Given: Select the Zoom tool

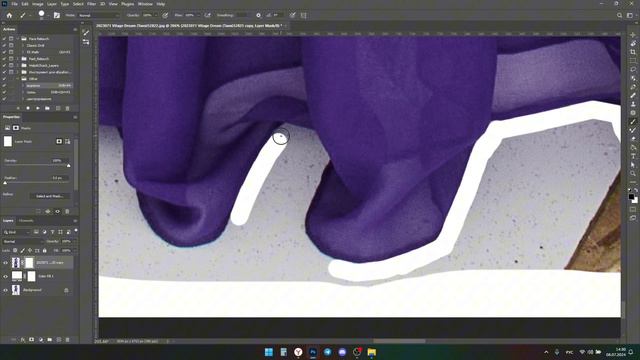Looking at the screenshot, I should [x=633, y=174].
